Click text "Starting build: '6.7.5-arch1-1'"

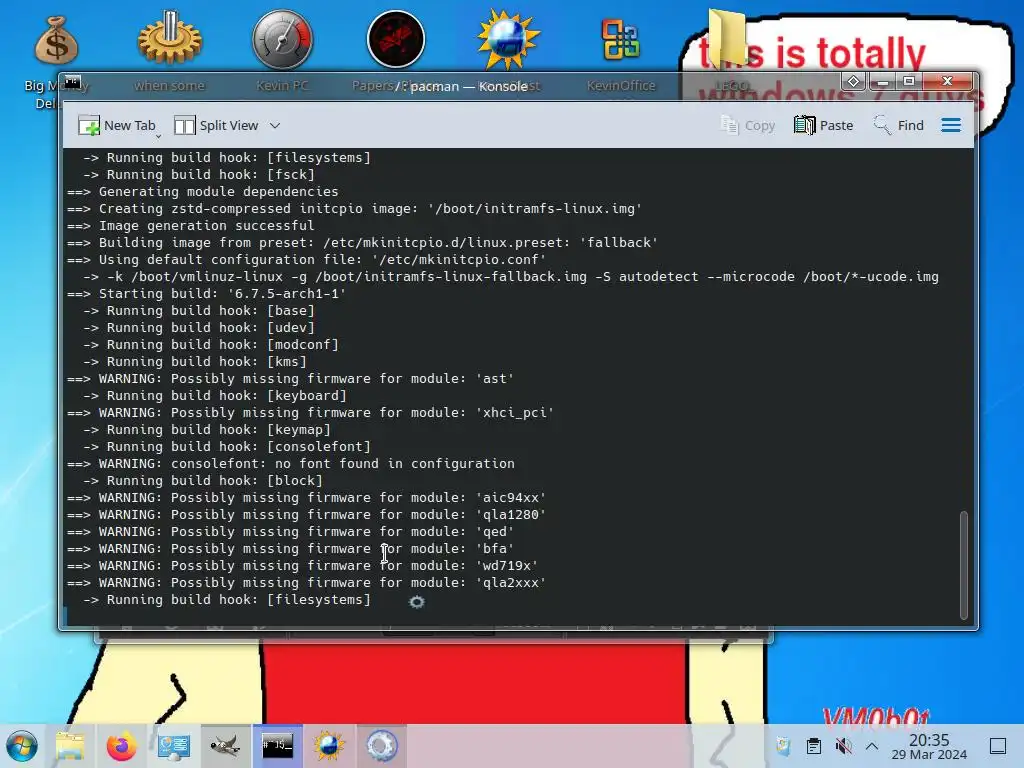pyautogui.click(x=222, y=294)
